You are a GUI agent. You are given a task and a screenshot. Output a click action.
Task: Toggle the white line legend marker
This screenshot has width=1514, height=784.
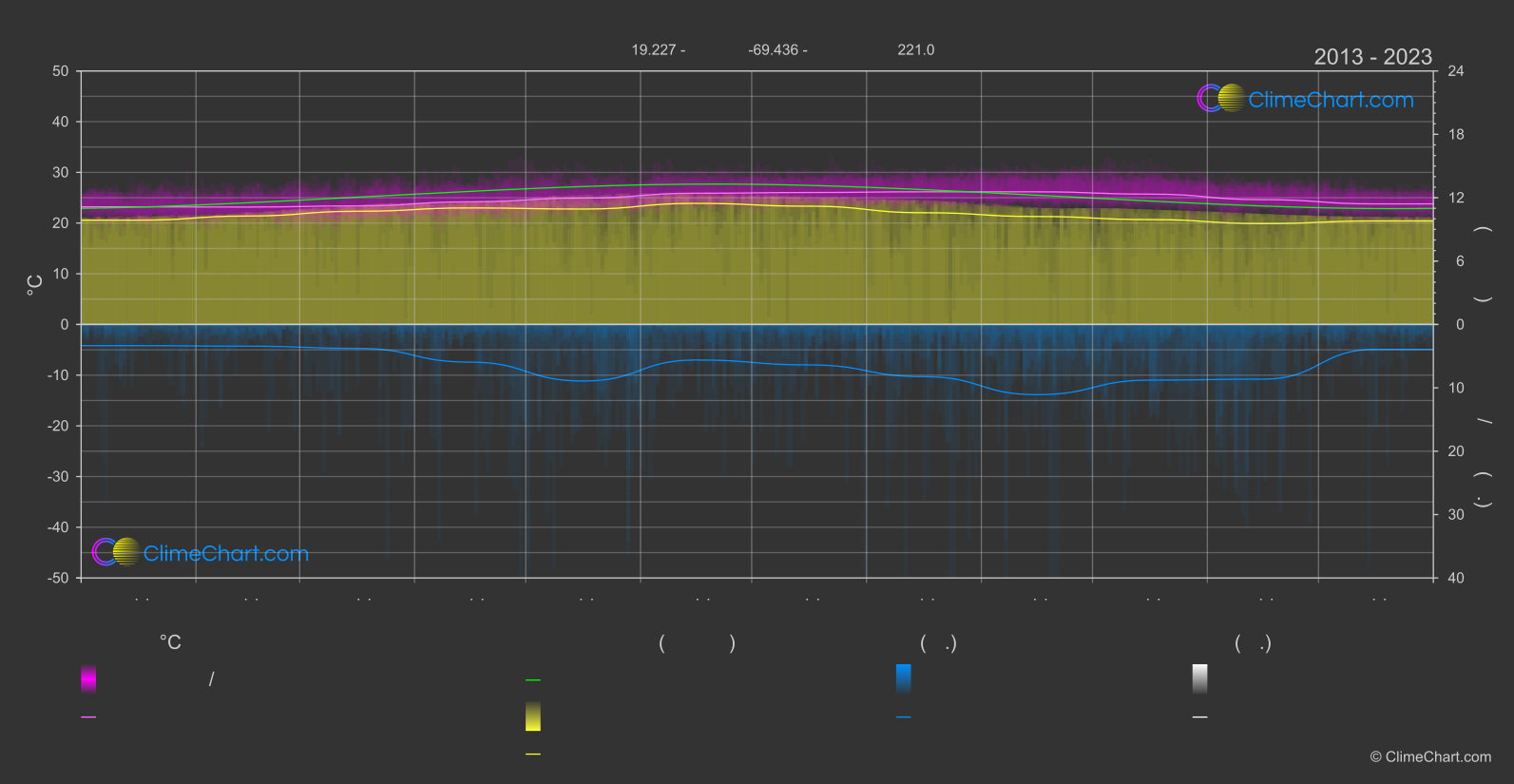[1199, 717]
